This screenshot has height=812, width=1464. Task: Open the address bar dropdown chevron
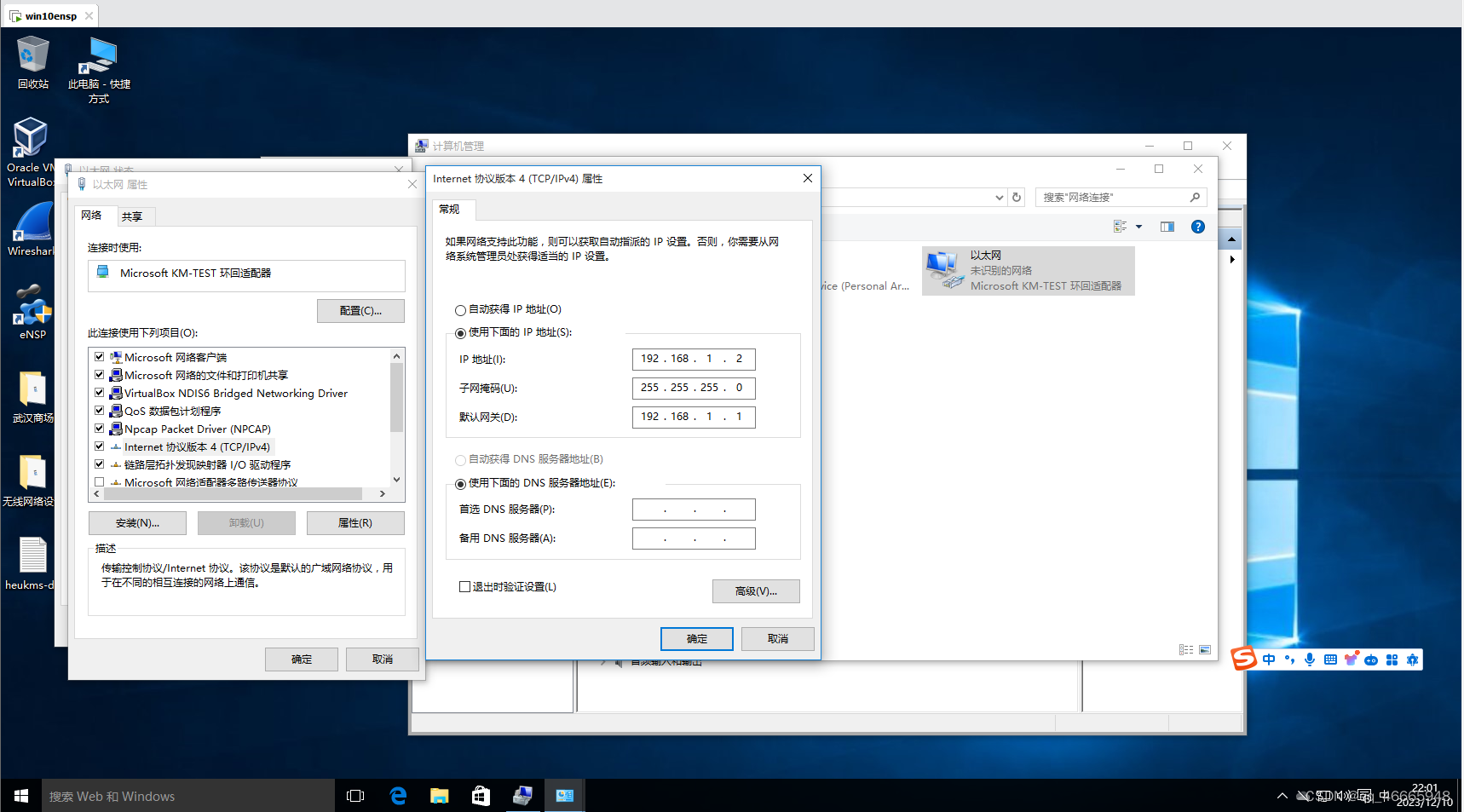tap(999, 197)
